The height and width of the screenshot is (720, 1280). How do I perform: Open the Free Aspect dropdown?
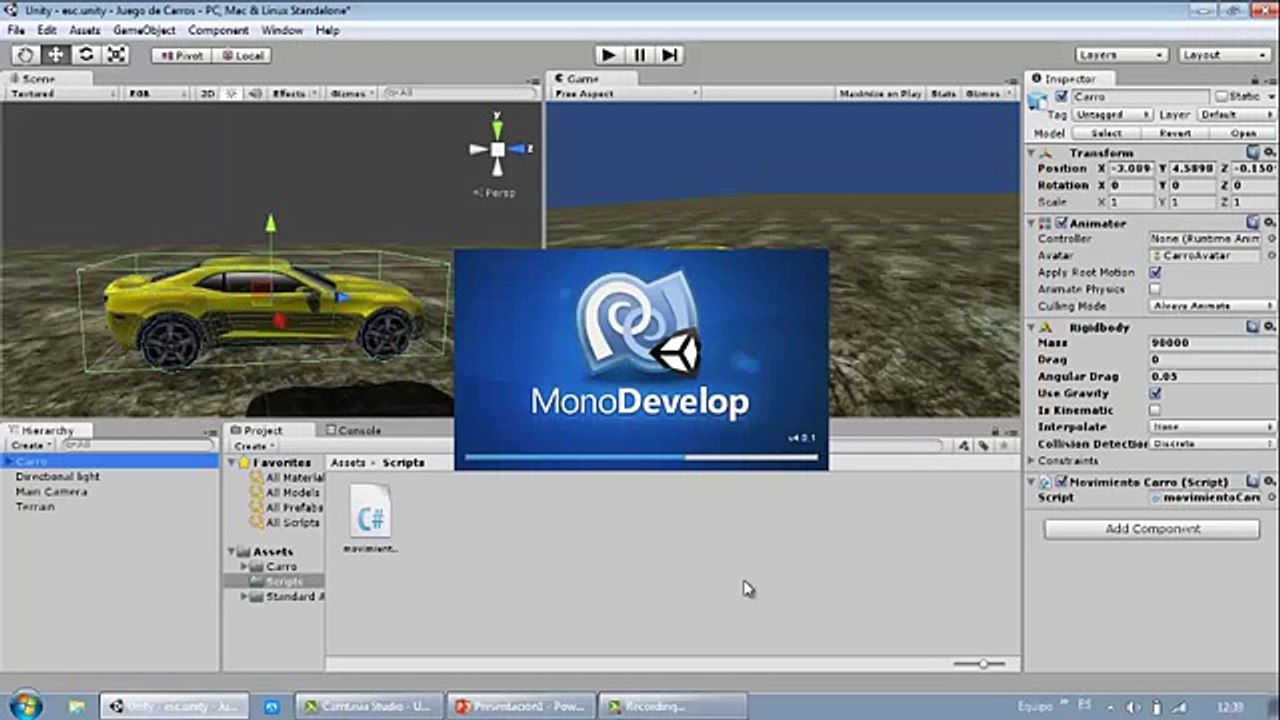[626, 93]
